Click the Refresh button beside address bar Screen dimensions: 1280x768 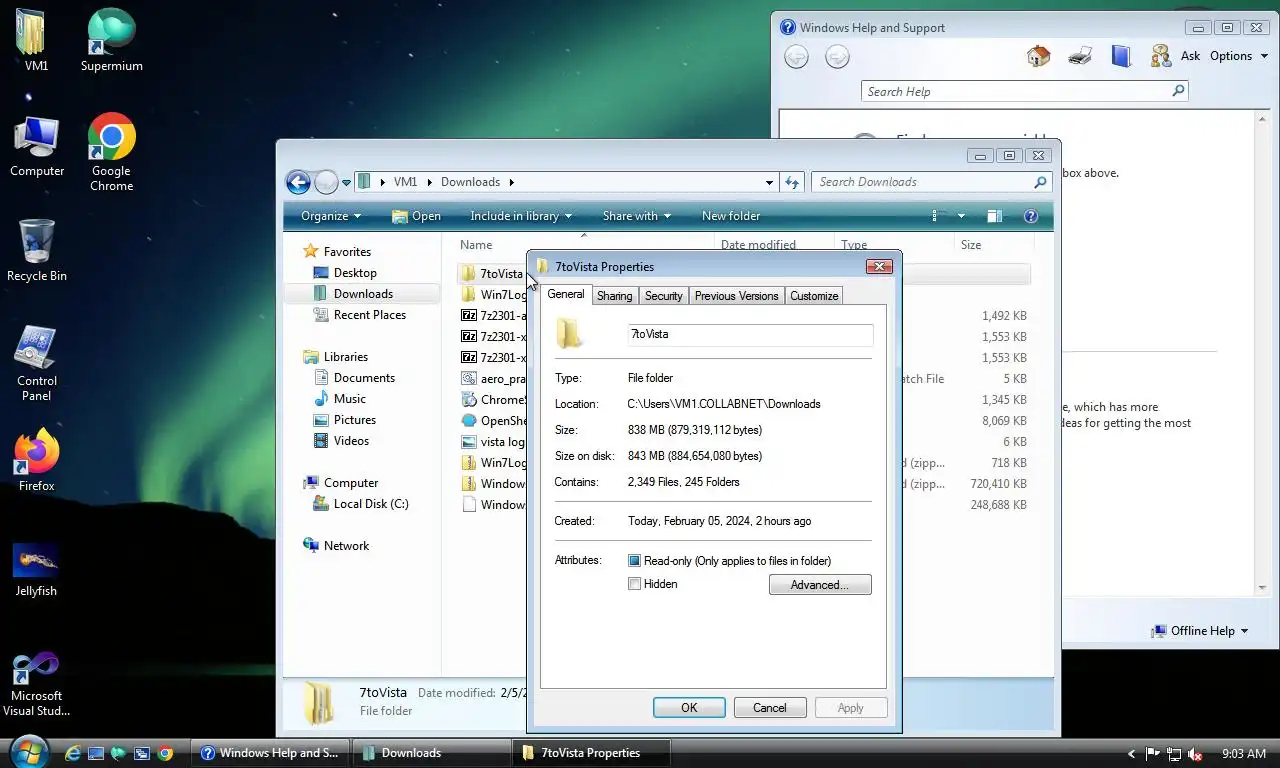coord(792,182)
